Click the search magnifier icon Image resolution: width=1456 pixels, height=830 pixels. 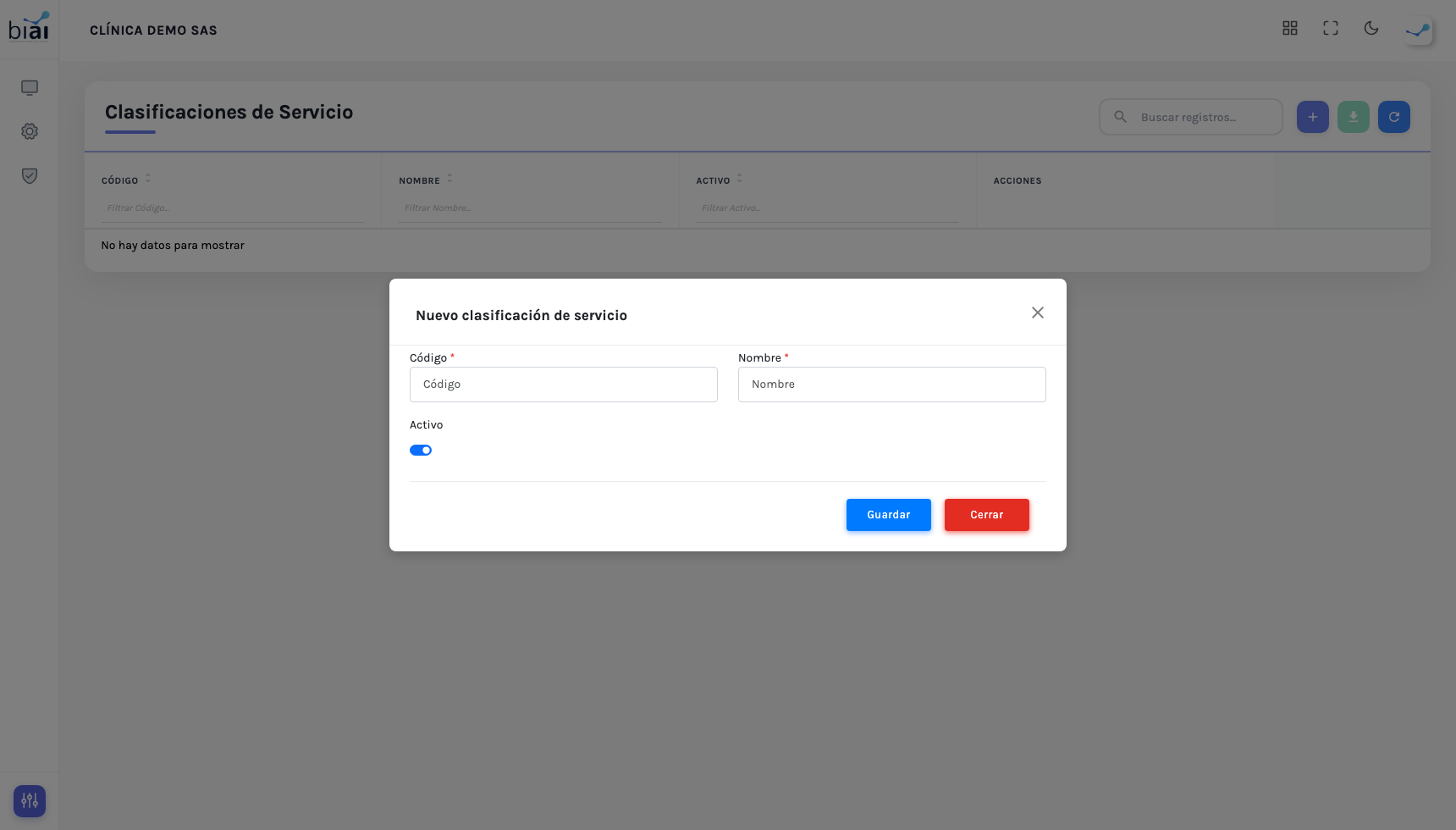(1120, 117)
